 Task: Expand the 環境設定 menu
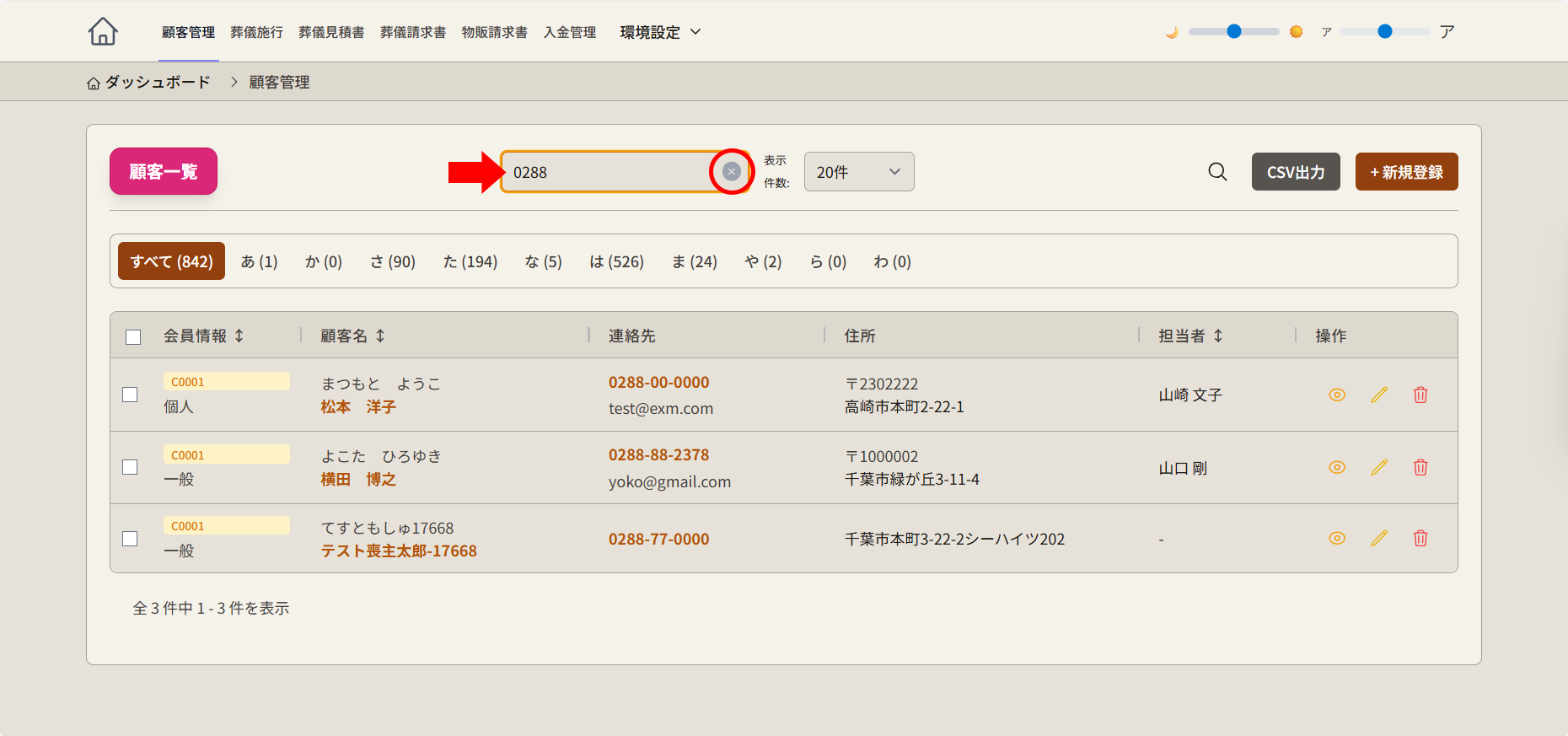[660, 32]
